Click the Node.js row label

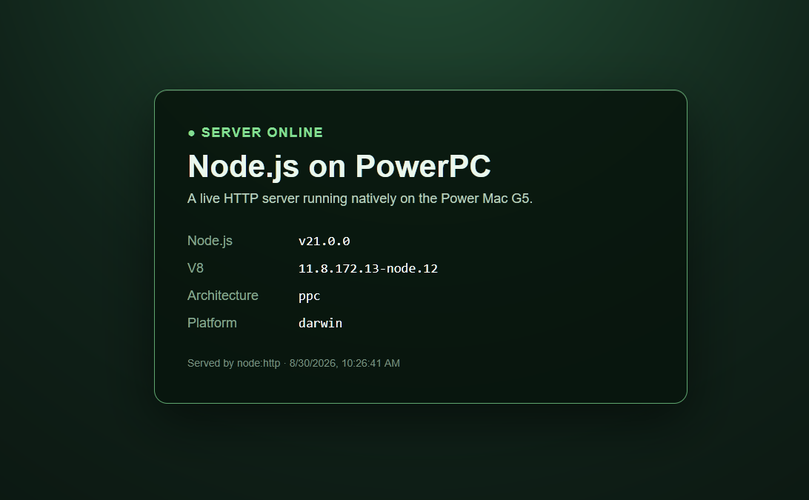pos(209,241)
